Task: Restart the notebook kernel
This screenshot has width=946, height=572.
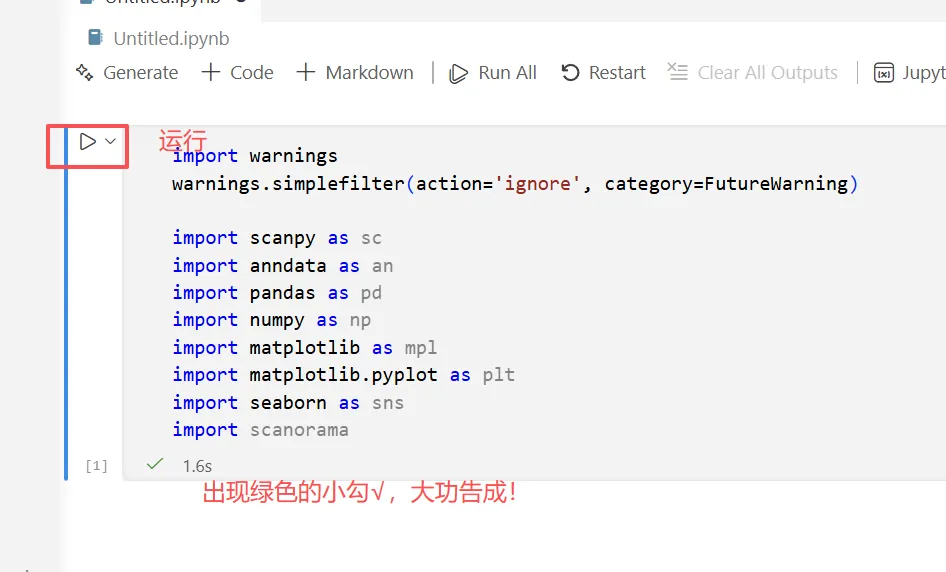Action: [603, 72]
